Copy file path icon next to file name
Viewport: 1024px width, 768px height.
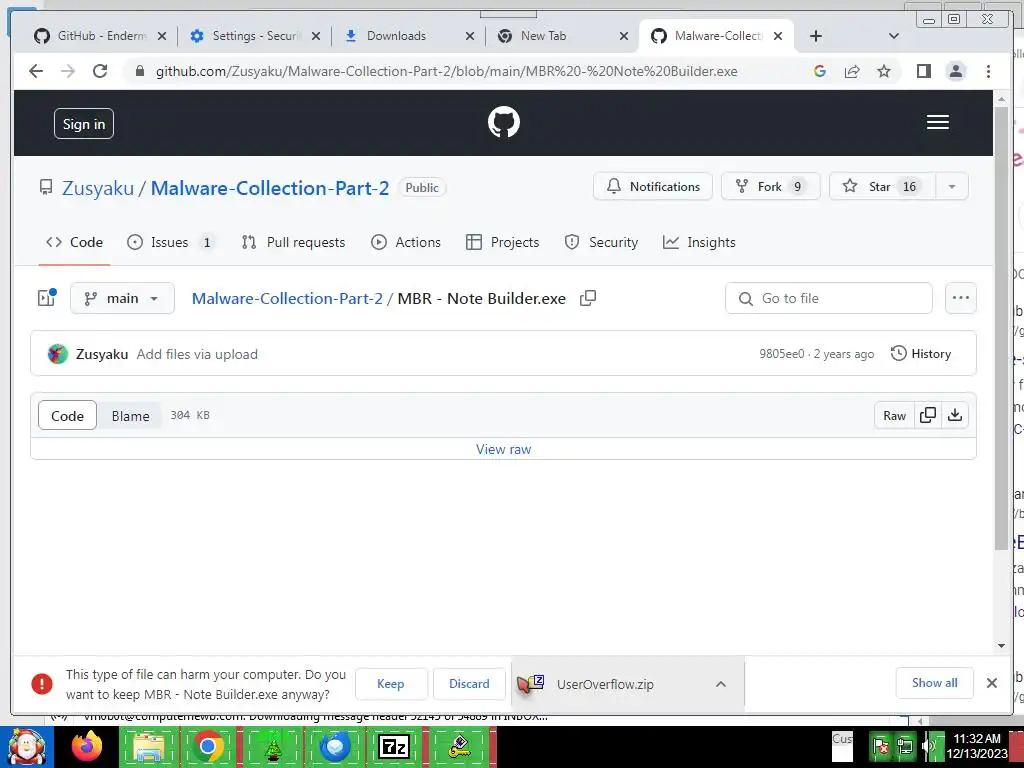[x=588, y=298]
